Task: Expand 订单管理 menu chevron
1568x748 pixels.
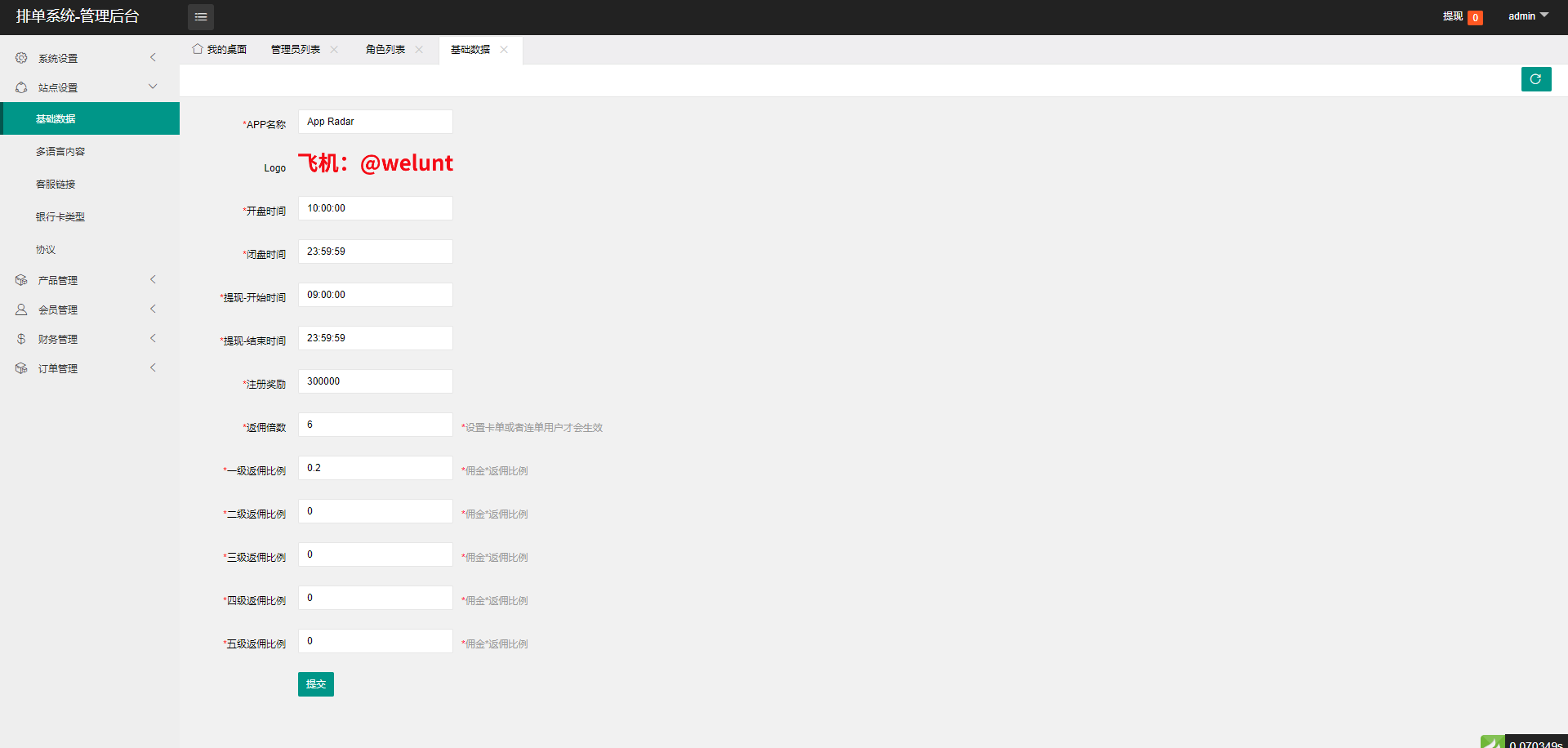Action: point(153,367)
